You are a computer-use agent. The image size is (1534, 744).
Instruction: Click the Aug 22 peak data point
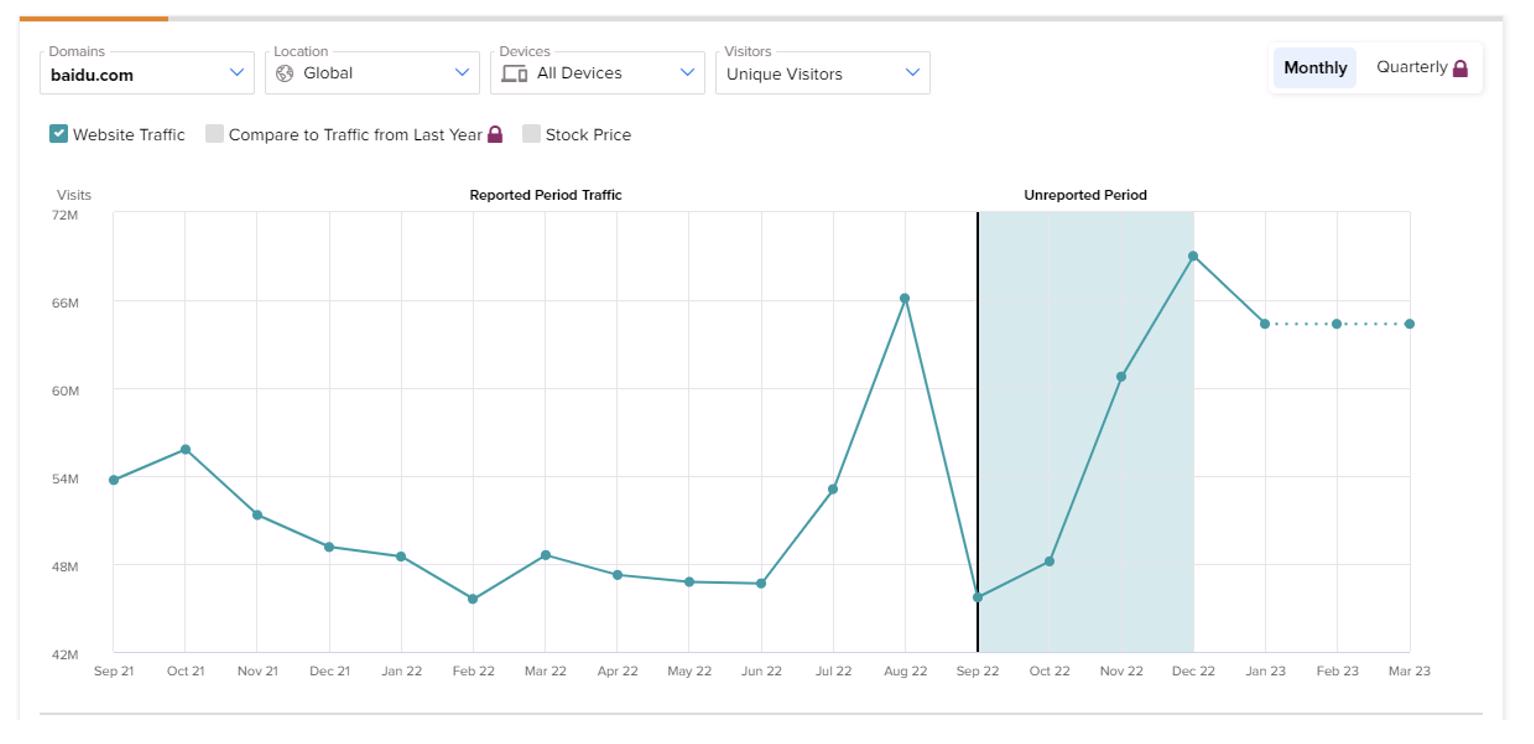click(x=905, y=298)
